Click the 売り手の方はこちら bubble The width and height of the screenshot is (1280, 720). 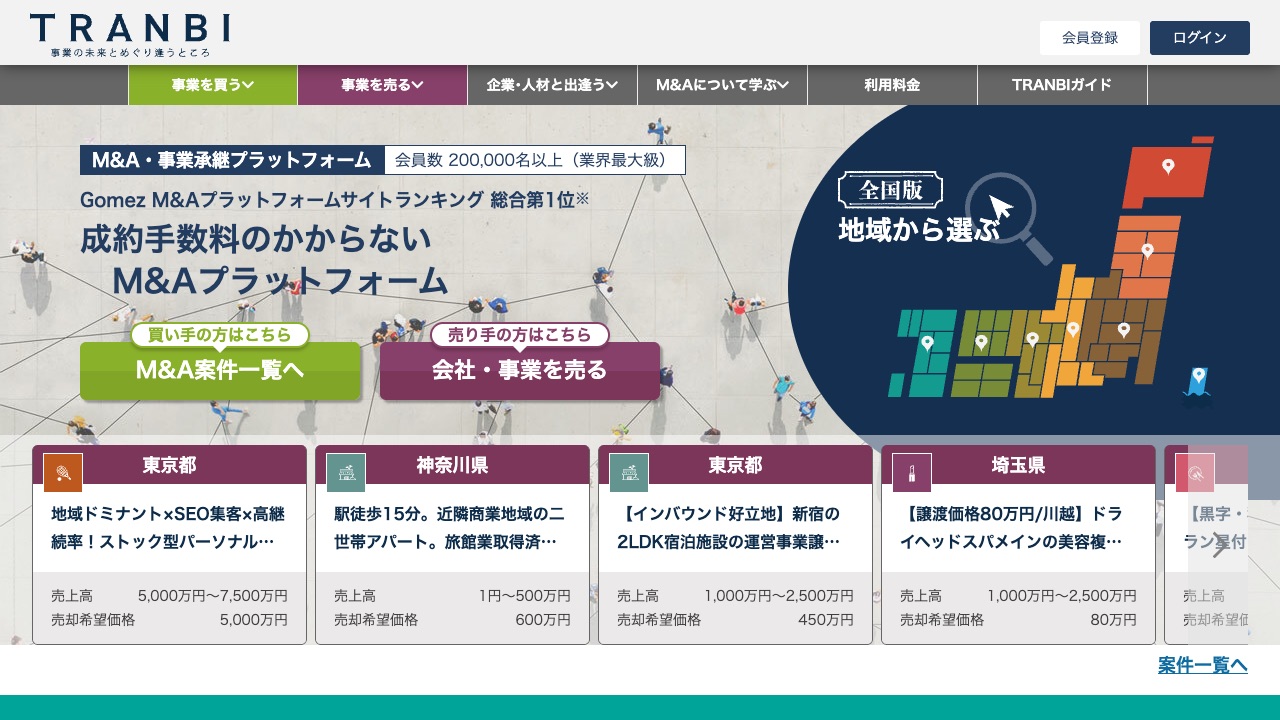(520, 335)
